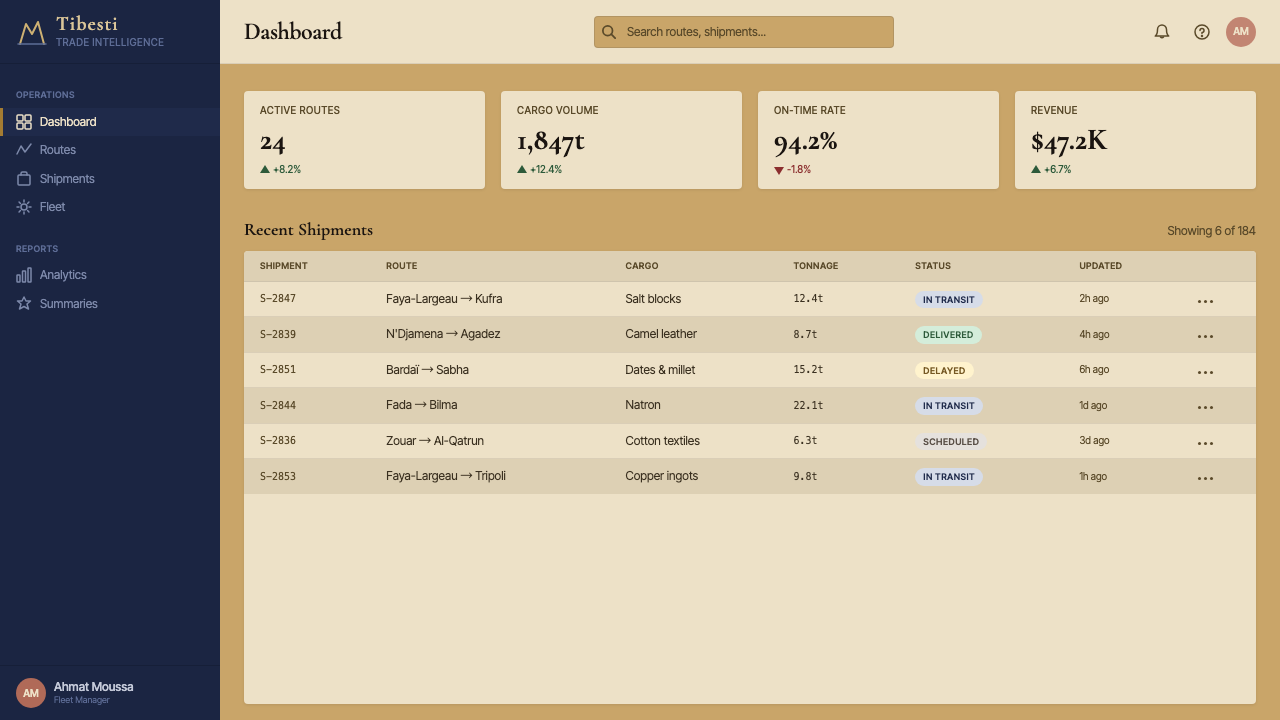Open the Cargo Volume stat card
Viewport: 1280px width, 720px height.
pyautogui.click(x=621, y=140)
